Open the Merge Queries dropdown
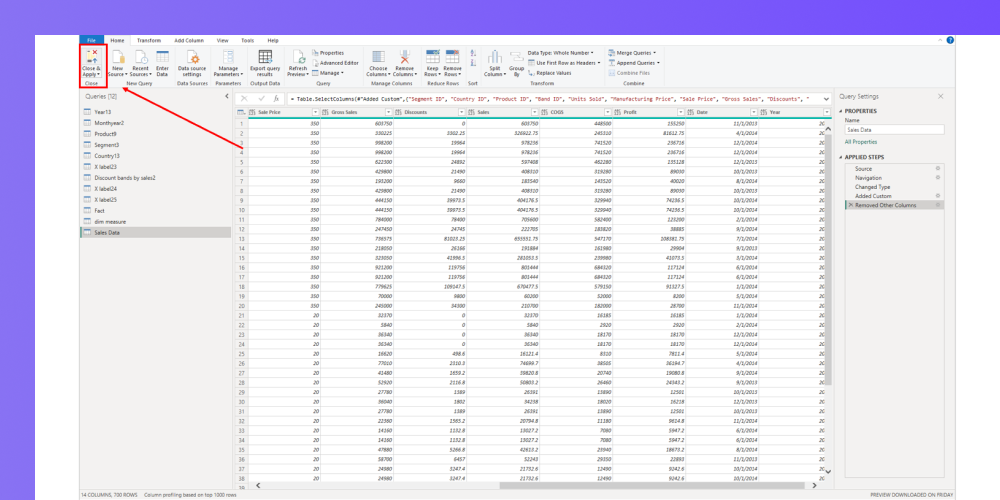Image resolution: width=1000 pixels, height=500 pixels. point(632,52)
